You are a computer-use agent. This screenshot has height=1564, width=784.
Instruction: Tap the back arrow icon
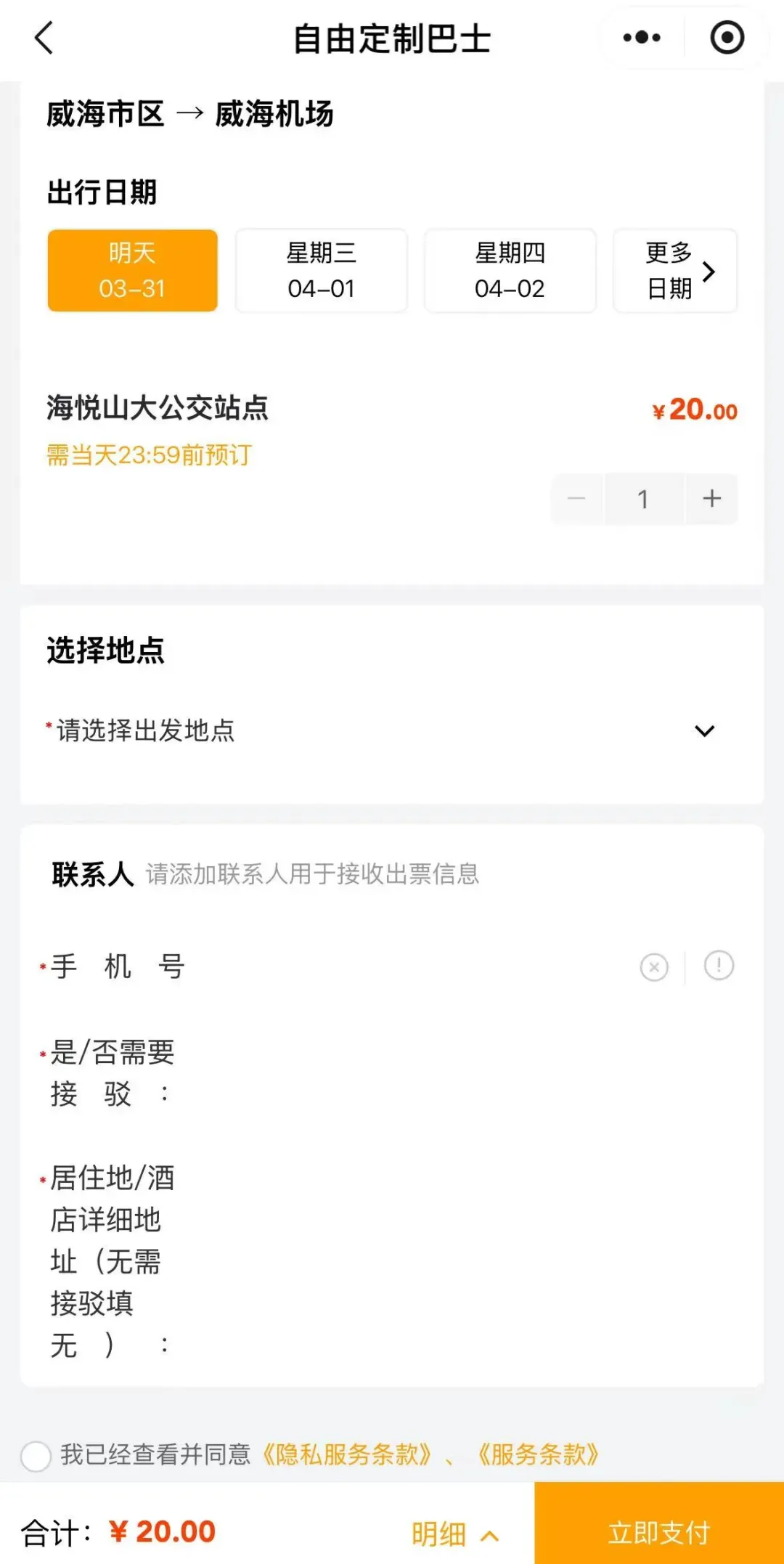coord(44,38)
